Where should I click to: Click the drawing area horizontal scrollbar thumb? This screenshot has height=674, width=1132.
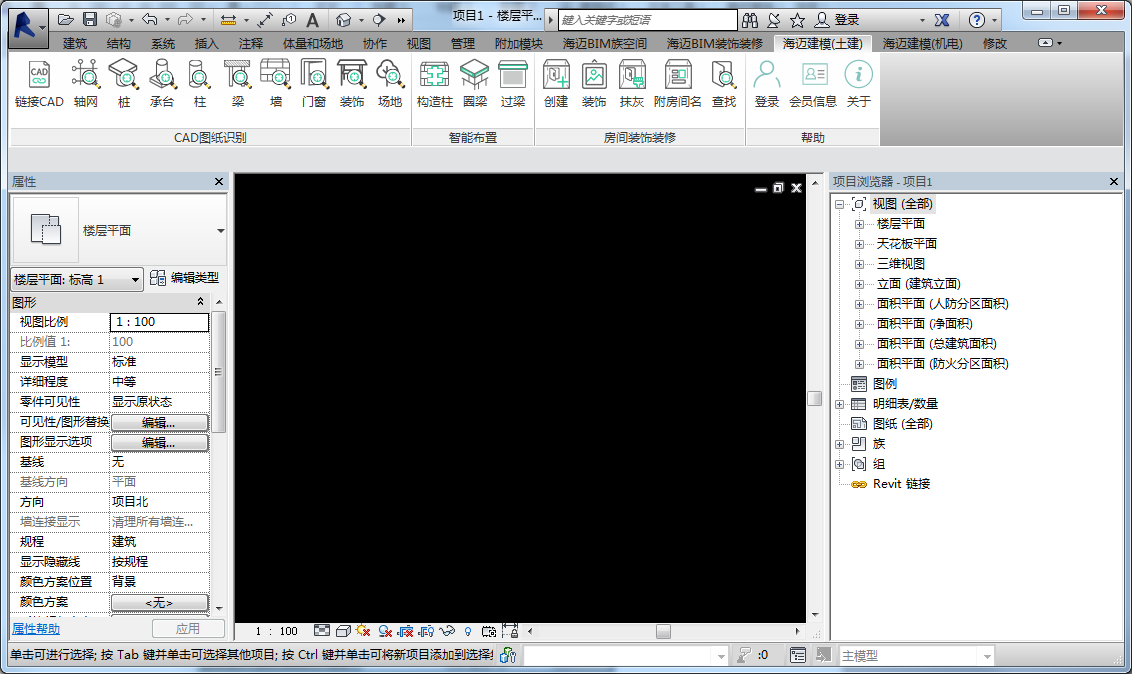[x=663, y=631]
